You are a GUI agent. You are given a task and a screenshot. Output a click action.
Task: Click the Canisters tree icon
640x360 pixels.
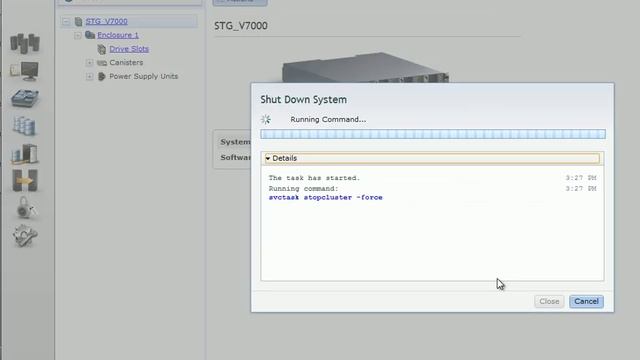click(102, 63)
